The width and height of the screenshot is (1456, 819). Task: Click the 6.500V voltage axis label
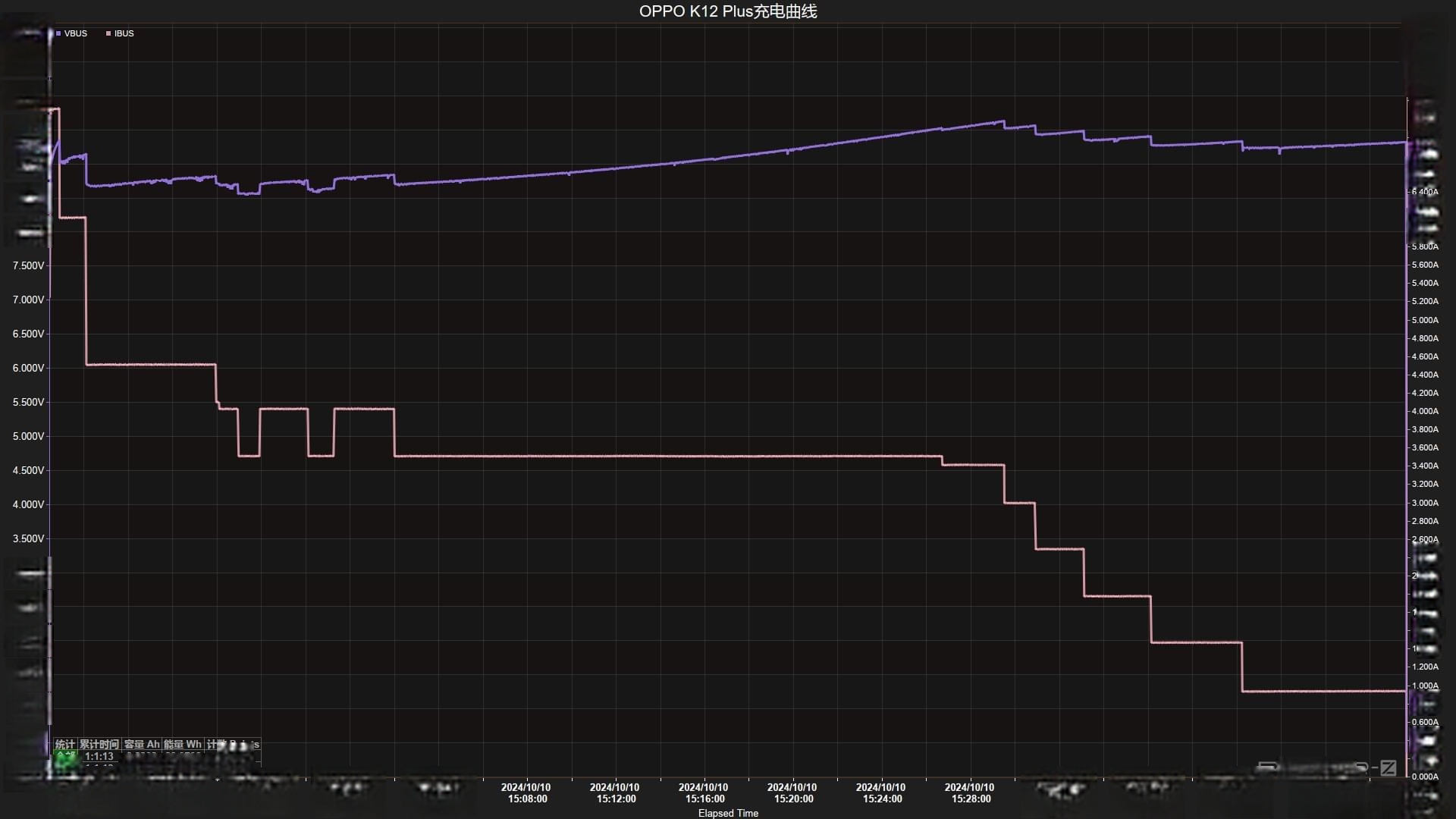29,334
